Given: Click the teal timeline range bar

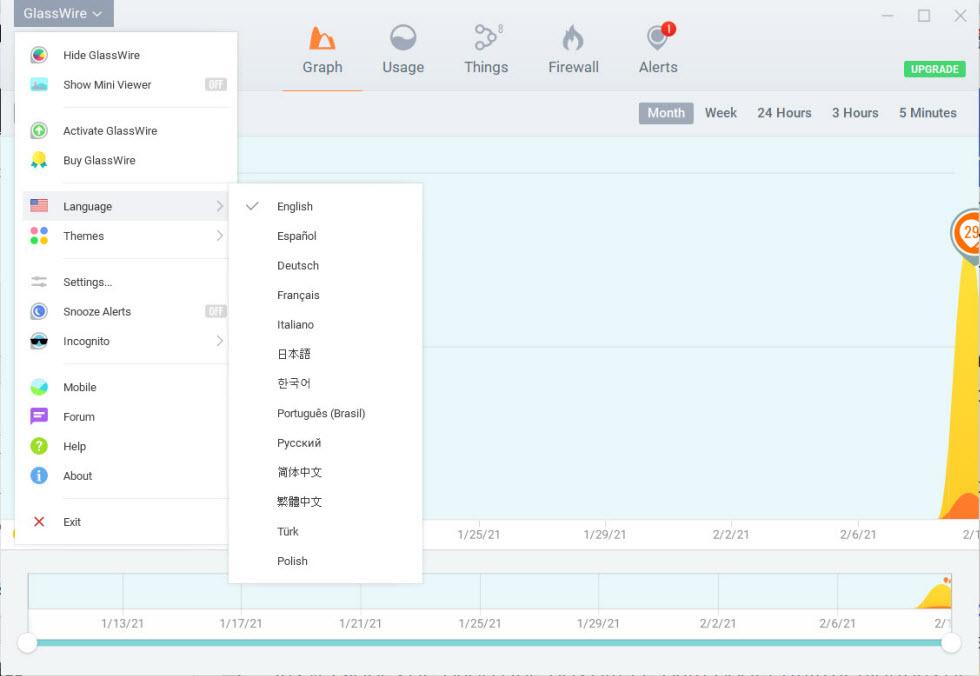Looking at the screenshot, I should (489, 643).
